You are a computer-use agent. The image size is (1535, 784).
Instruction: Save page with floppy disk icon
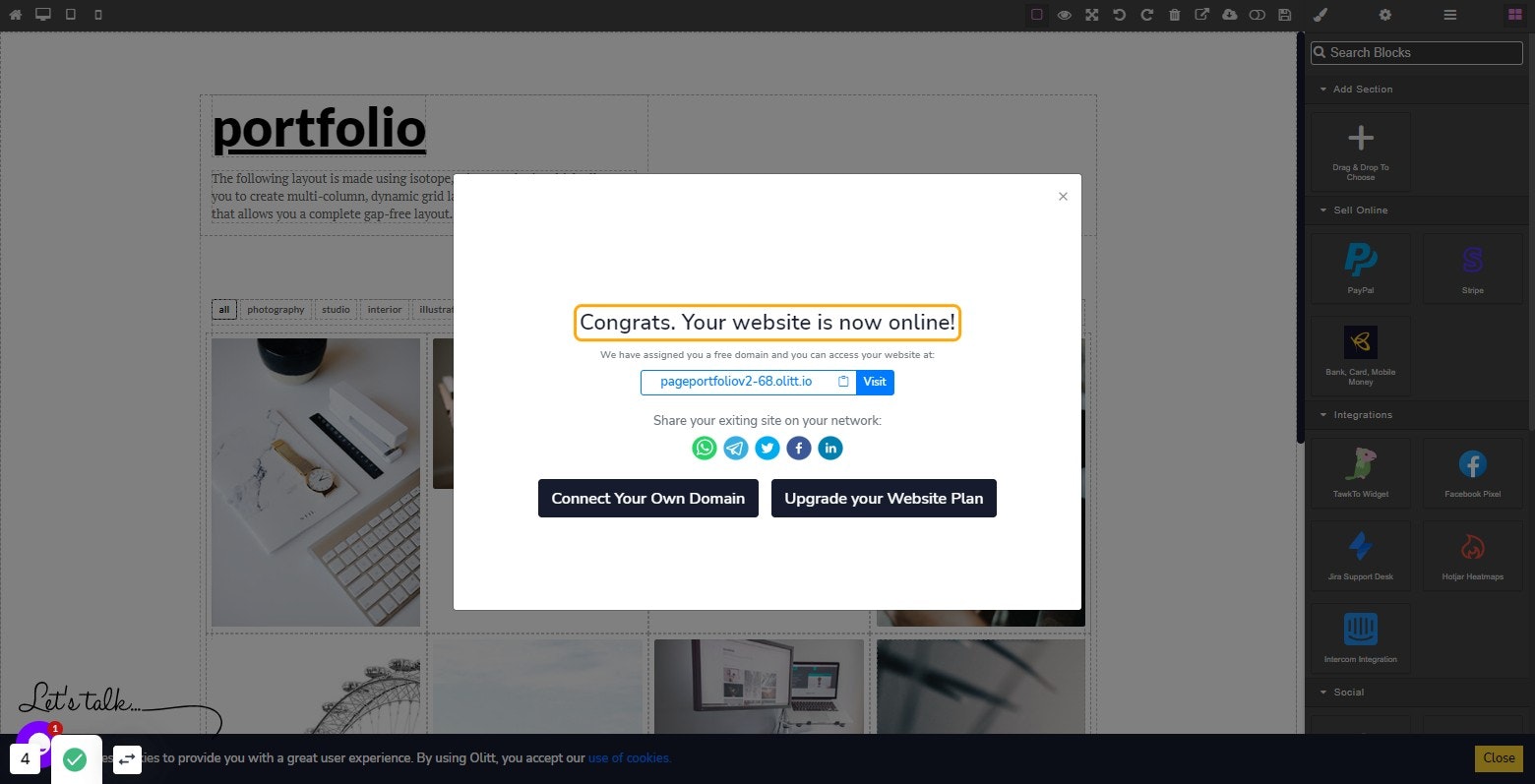(x=1285, y=15)
